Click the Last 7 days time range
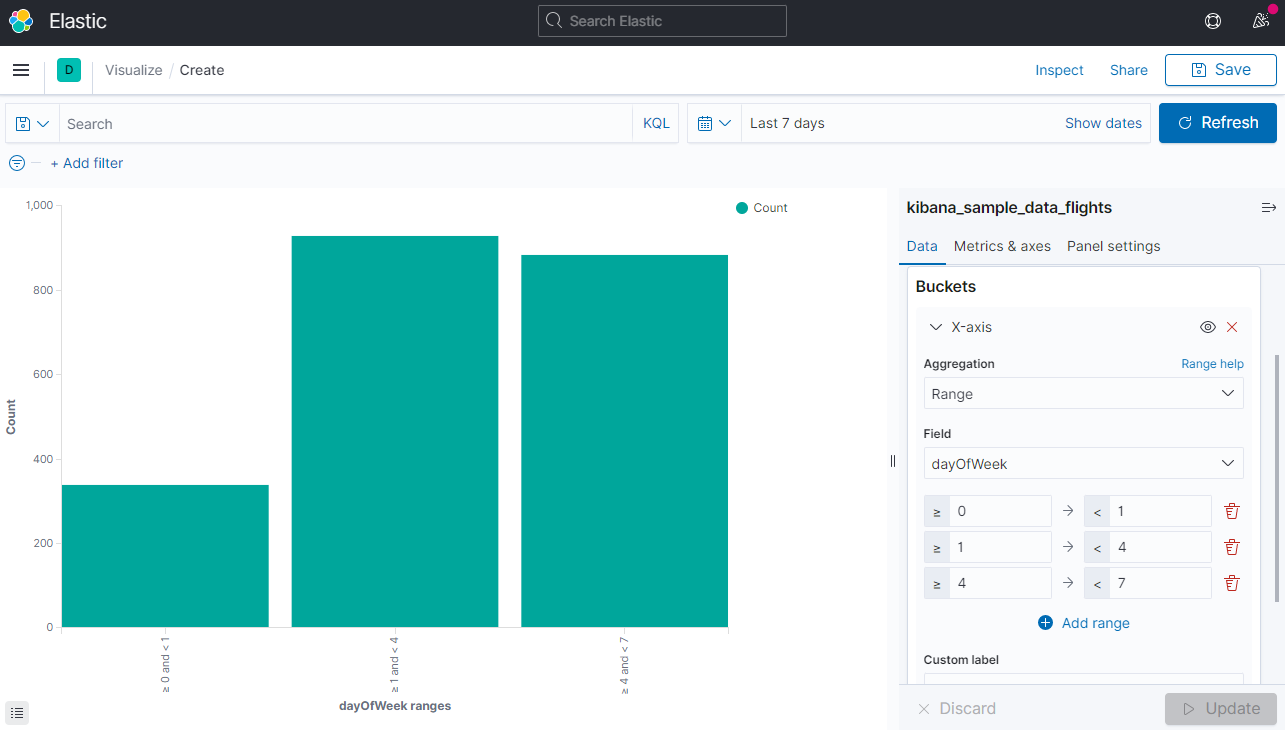The height and width of the screenshot is (730, 1285). (x=787, y=123)
